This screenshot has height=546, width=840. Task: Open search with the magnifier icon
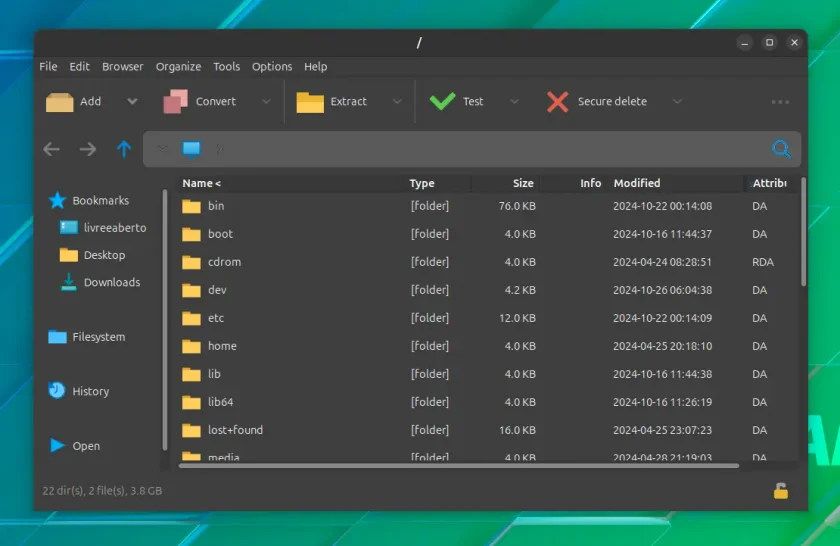782,148
